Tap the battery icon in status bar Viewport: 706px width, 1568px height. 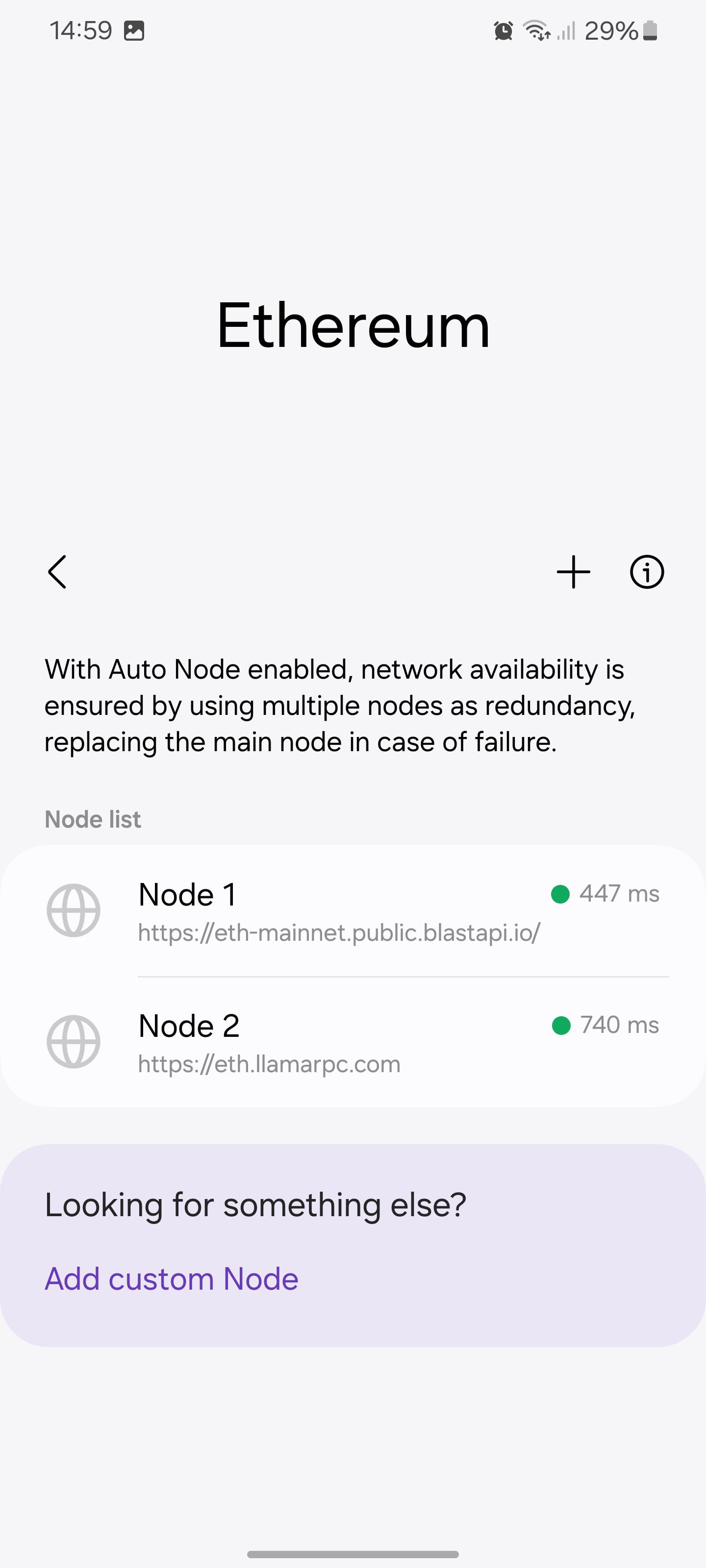[x=650, y=30]
